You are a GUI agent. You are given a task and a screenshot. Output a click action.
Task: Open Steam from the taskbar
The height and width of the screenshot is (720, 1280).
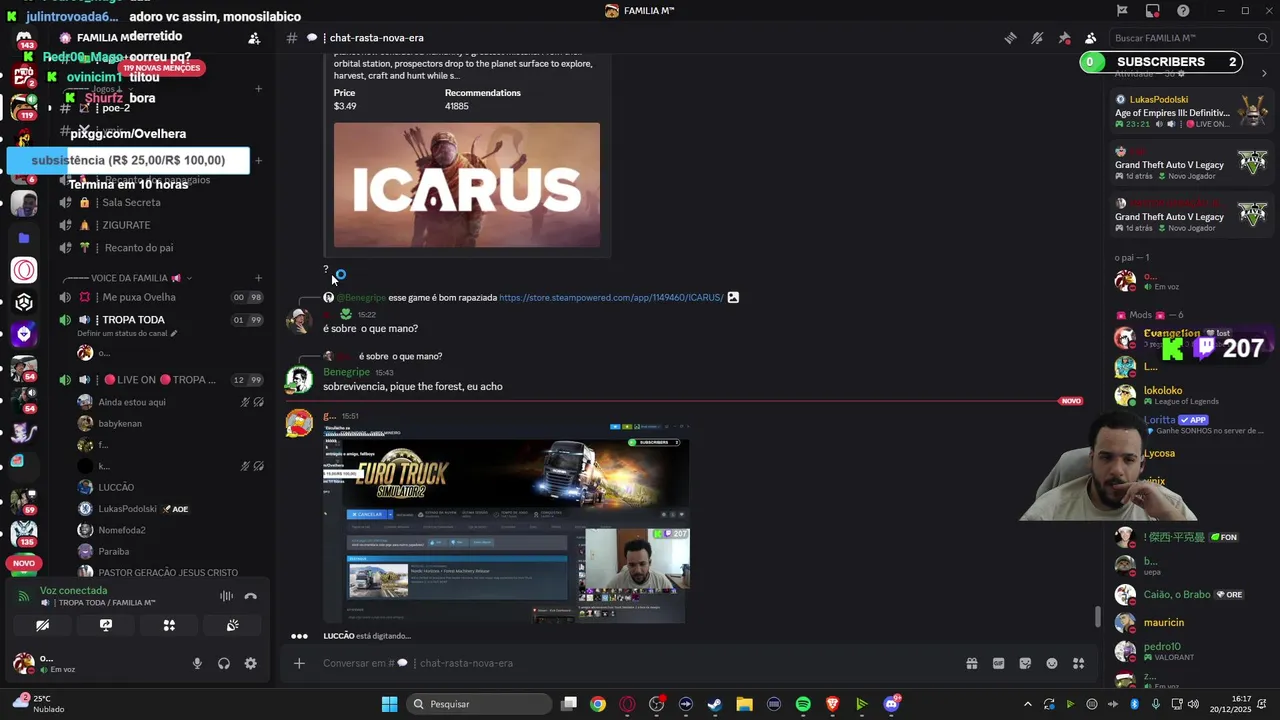(715, 704)
